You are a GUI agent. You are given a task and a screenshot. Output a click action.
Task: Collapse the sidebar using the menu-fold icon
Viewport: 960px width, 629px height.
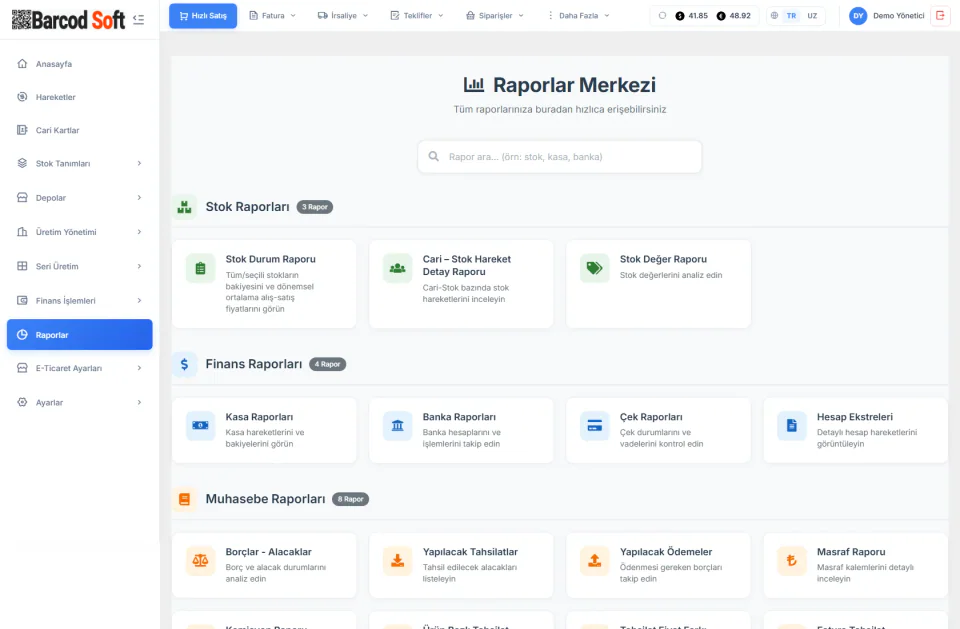click(x=138, y=20)
